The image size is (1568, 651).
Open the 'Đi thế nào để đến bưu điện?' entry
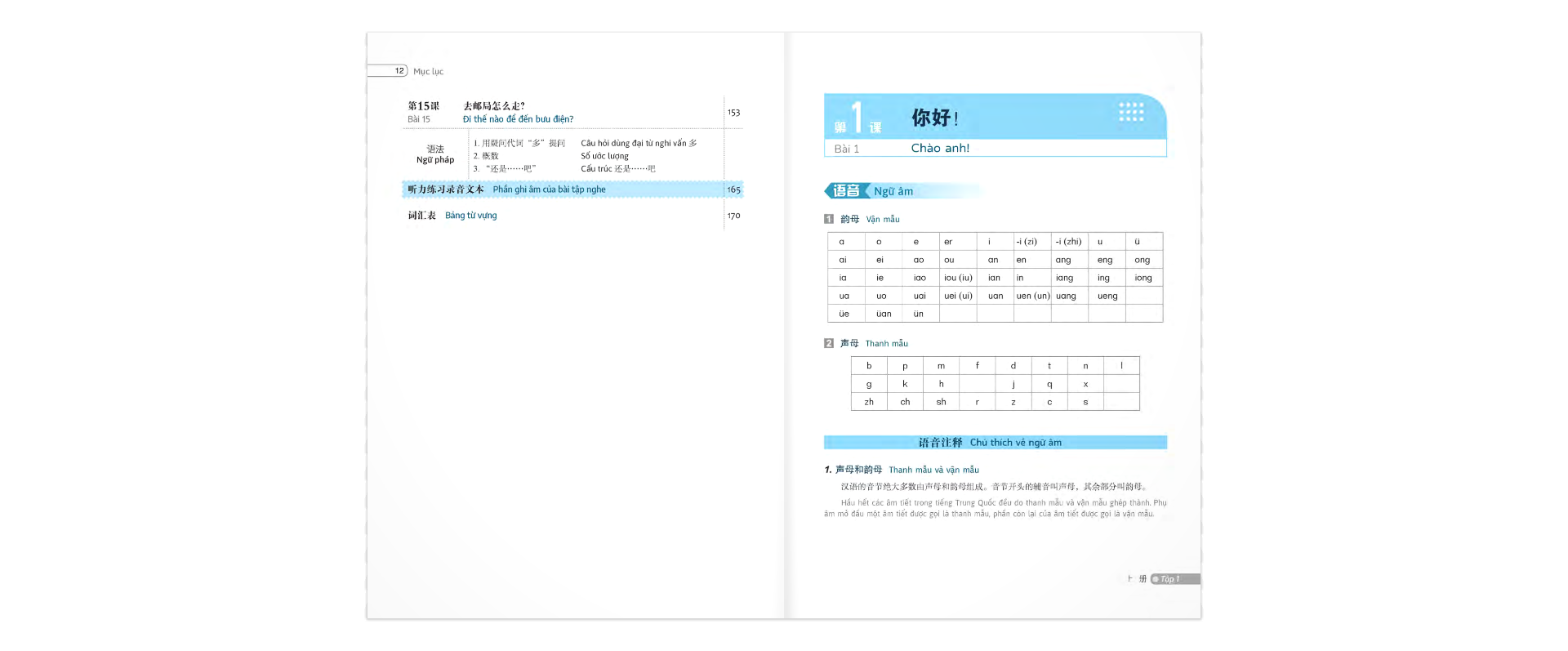pyautogui.click(x=518, y=119)
